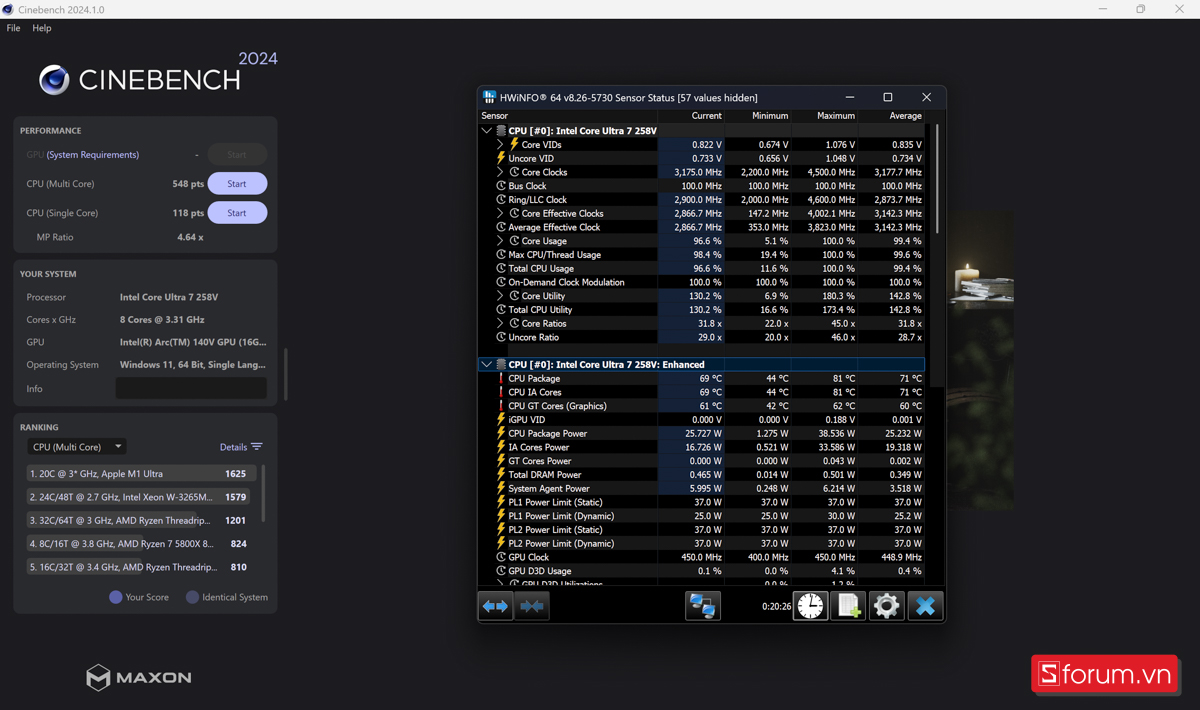Expand the Core Usage row
Image resolution: width=1200 pixels, height=710 pixels.
click(x=500, y=241)
